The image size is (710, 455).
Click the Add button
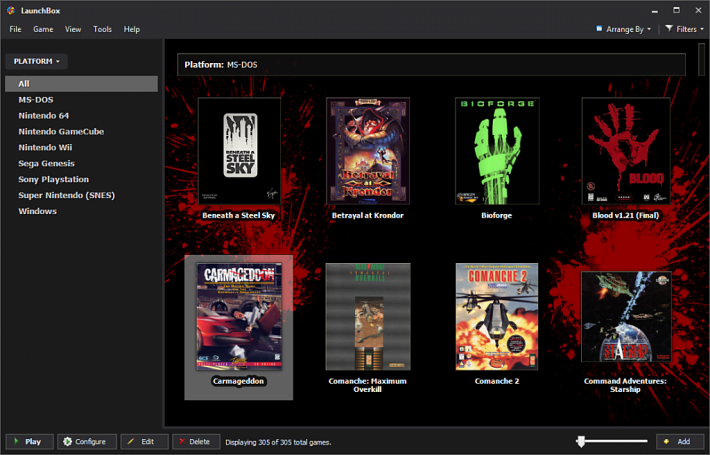pos(680,441)
